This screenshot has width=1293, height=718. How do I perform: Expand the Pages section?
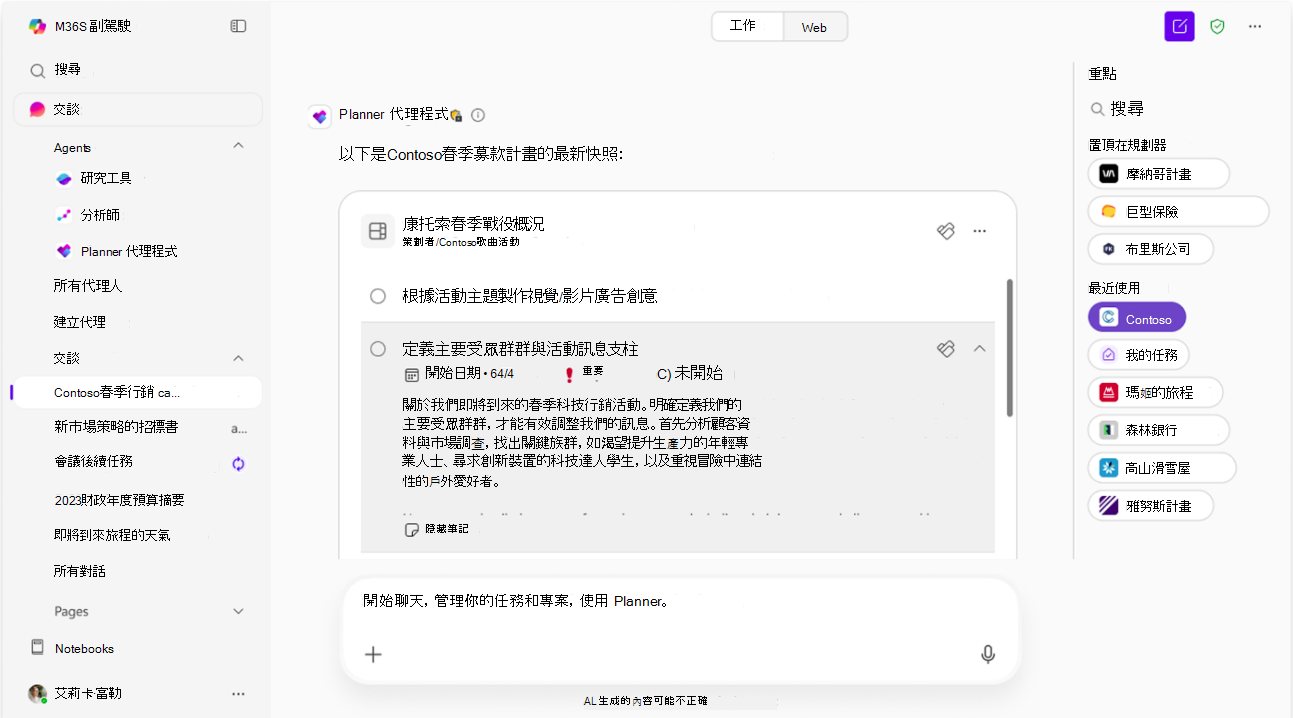(x=238, y=611)
